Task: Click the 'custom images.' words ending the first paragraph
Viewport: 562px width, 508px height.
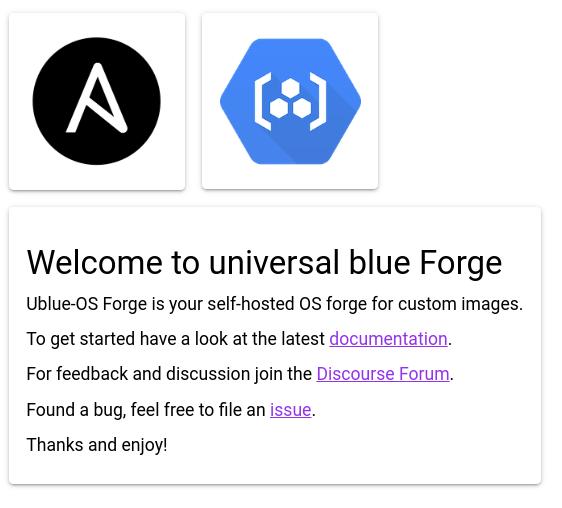Action: click(x=460, y=304)
